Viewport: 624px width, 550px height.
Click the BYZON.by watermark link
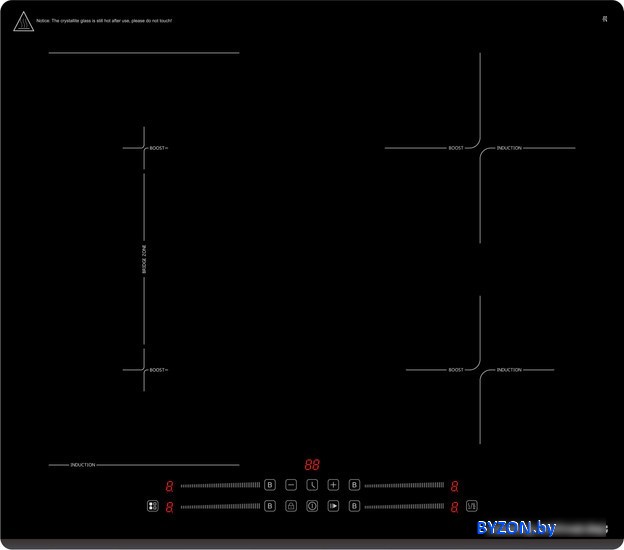click(x=516, y=528)
